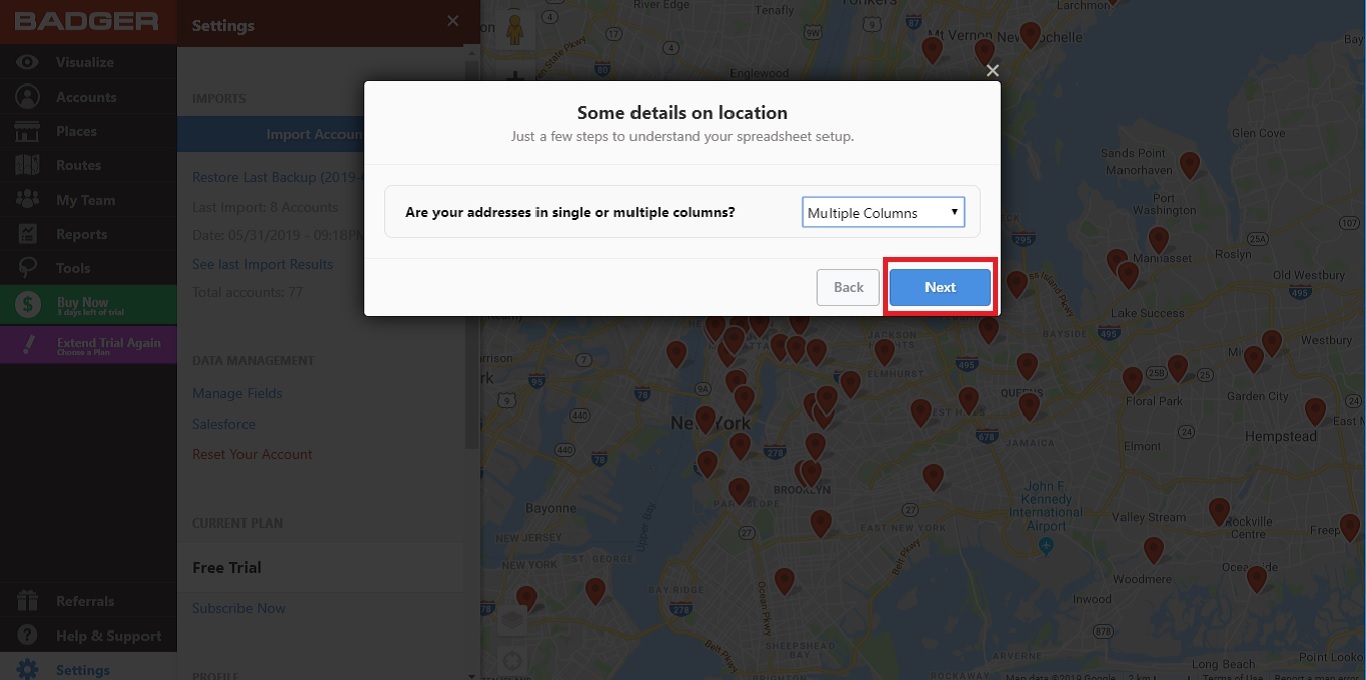The image size is (1366, 680).
Task: Open the Multiple Columns dropdown
Action: 883,212
